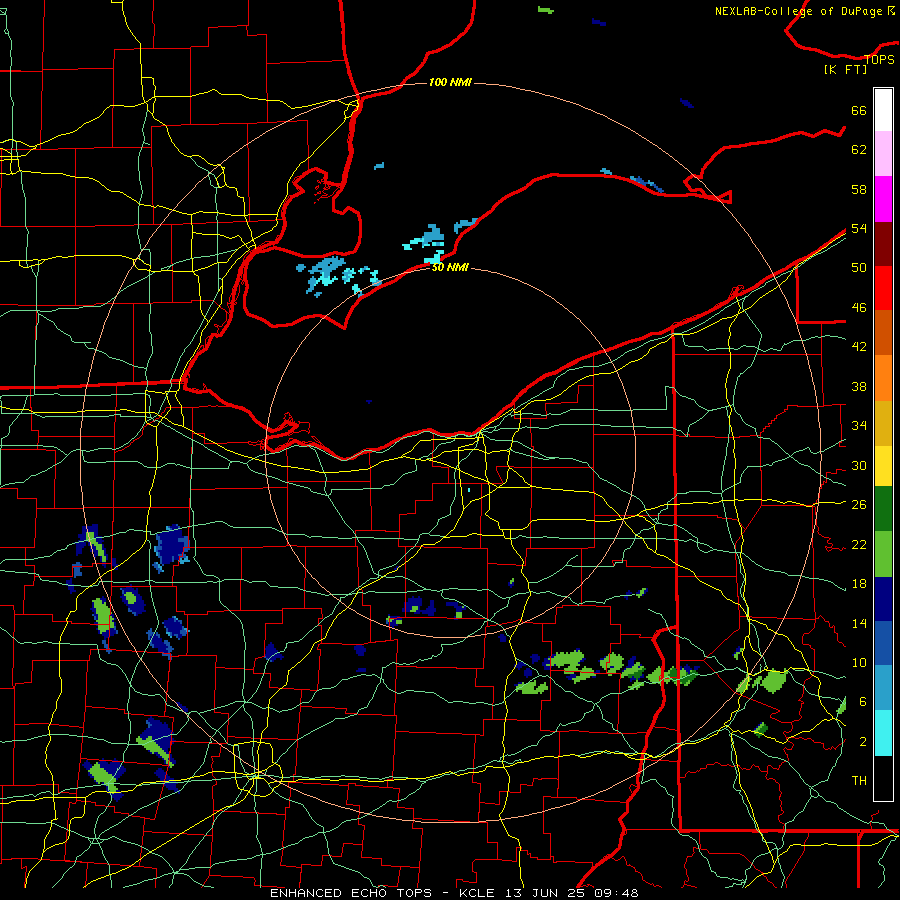Screen dimensions: 900x900
Task: Select the black TH legend swatch
Action: pos(883,778)
